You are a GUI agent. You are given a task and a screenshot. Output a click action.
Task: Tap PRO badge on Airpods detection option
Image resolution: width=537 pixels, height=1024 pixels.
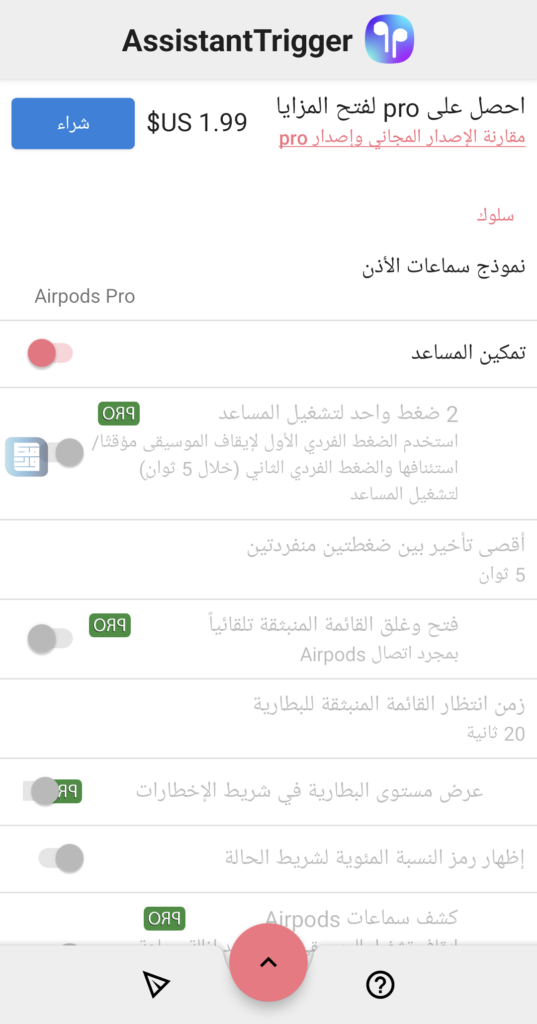165,918
